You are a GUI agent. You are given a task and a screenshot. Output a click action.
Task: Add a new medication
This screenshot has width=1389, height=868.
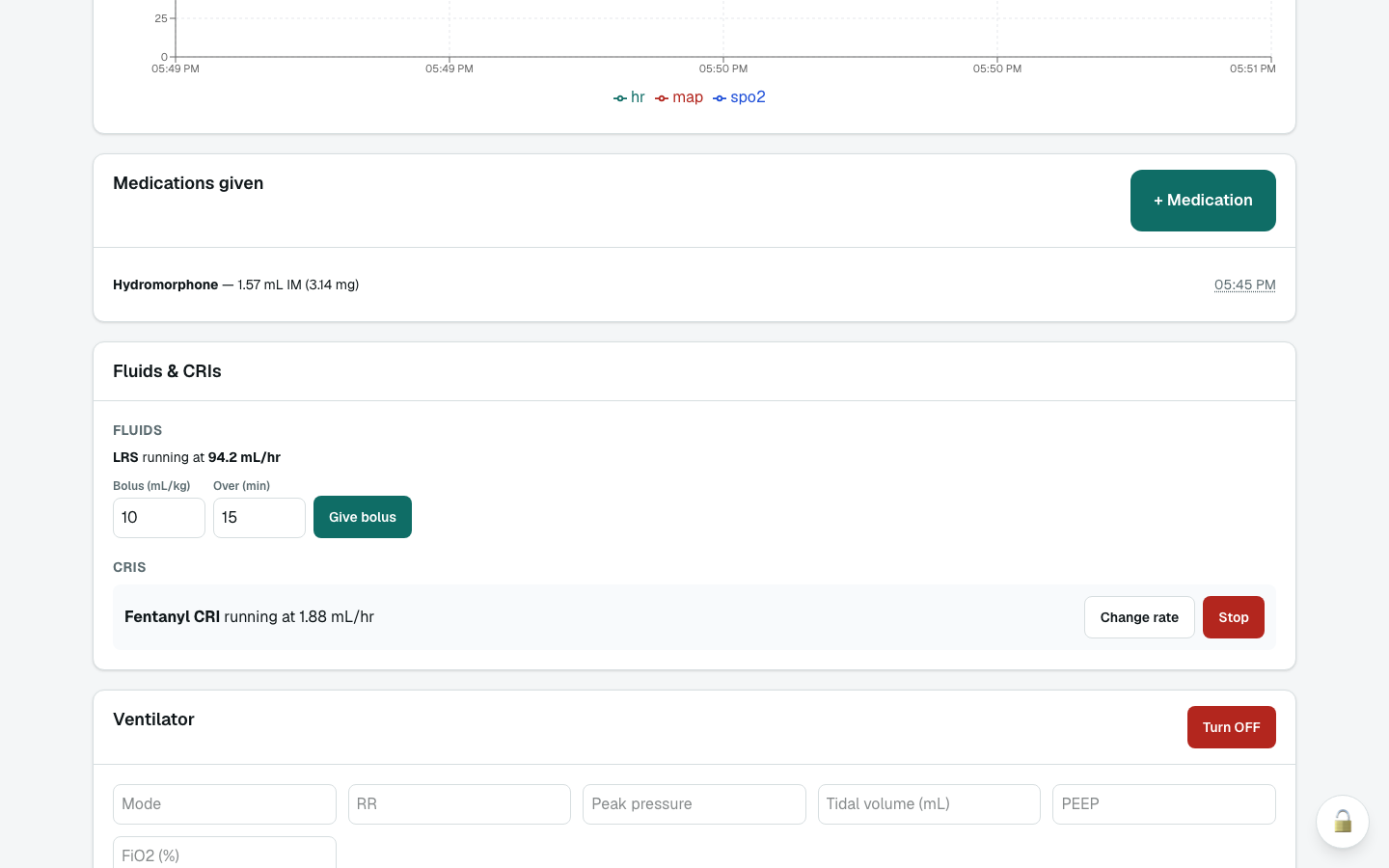coord(1203,201)
